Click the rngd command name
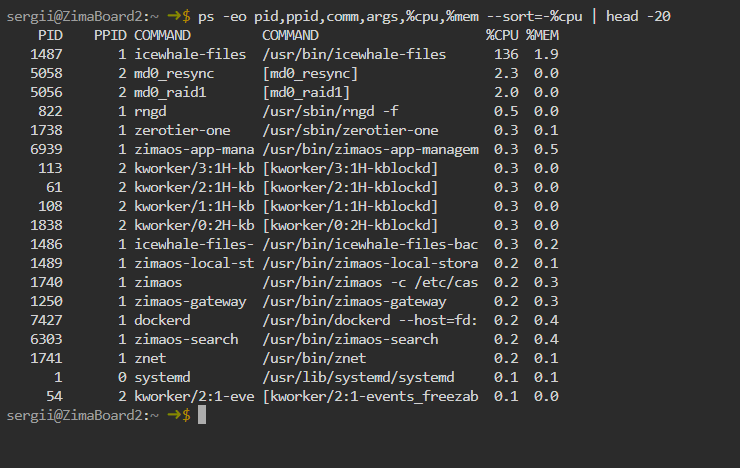The height and width of the screenshot is (468, 740). pyautogui.click(x=151, y=112)
